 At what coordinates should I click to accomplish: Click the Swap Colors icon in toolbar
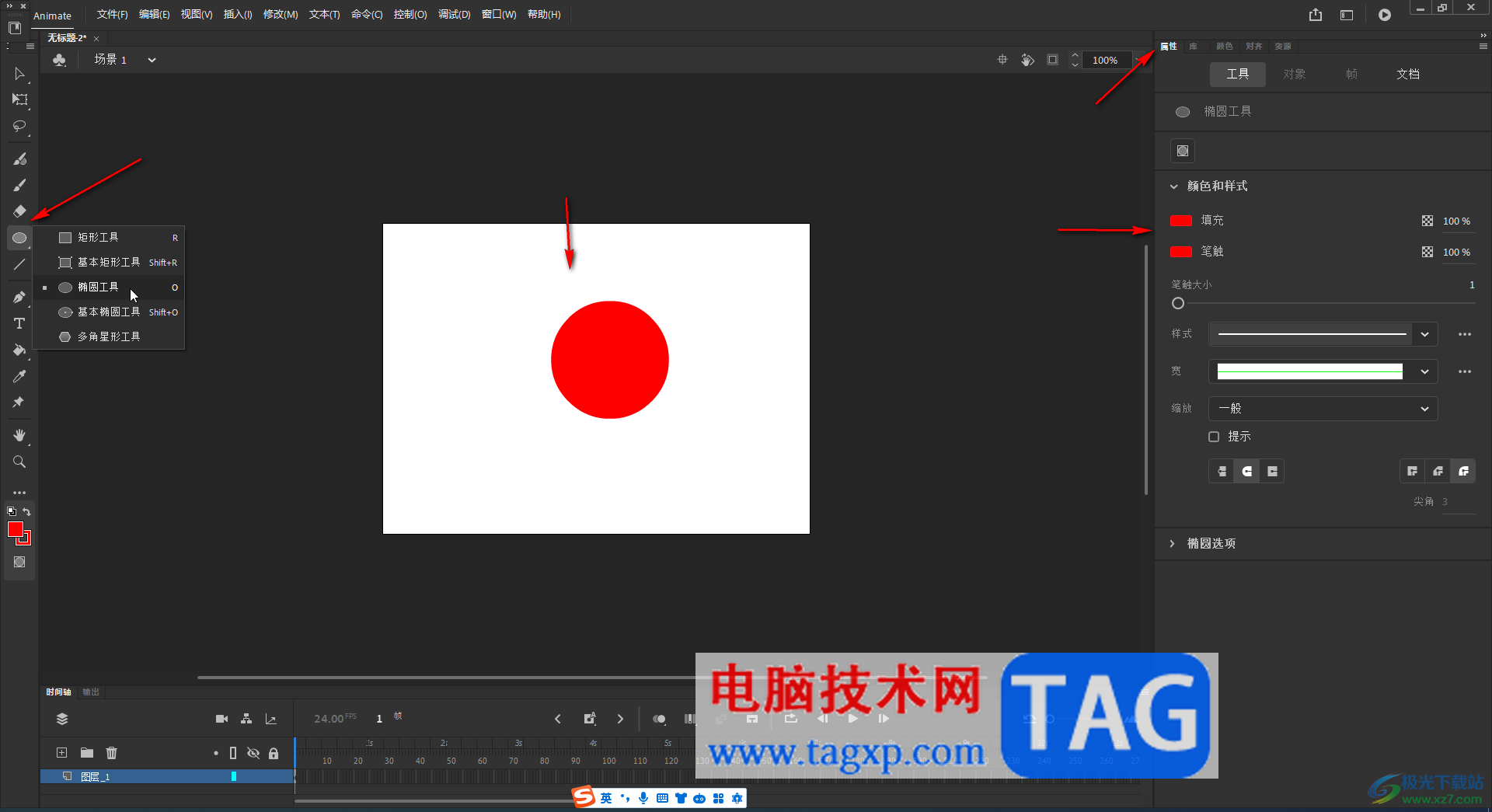click(27, 511)
